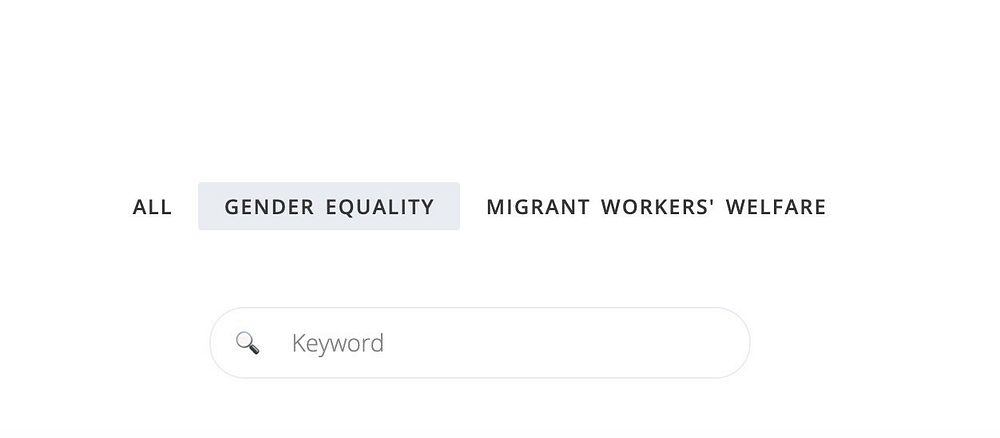Click the highlighted GENDER EQUALITY pill
The image size is (1000, 438).
329,207
